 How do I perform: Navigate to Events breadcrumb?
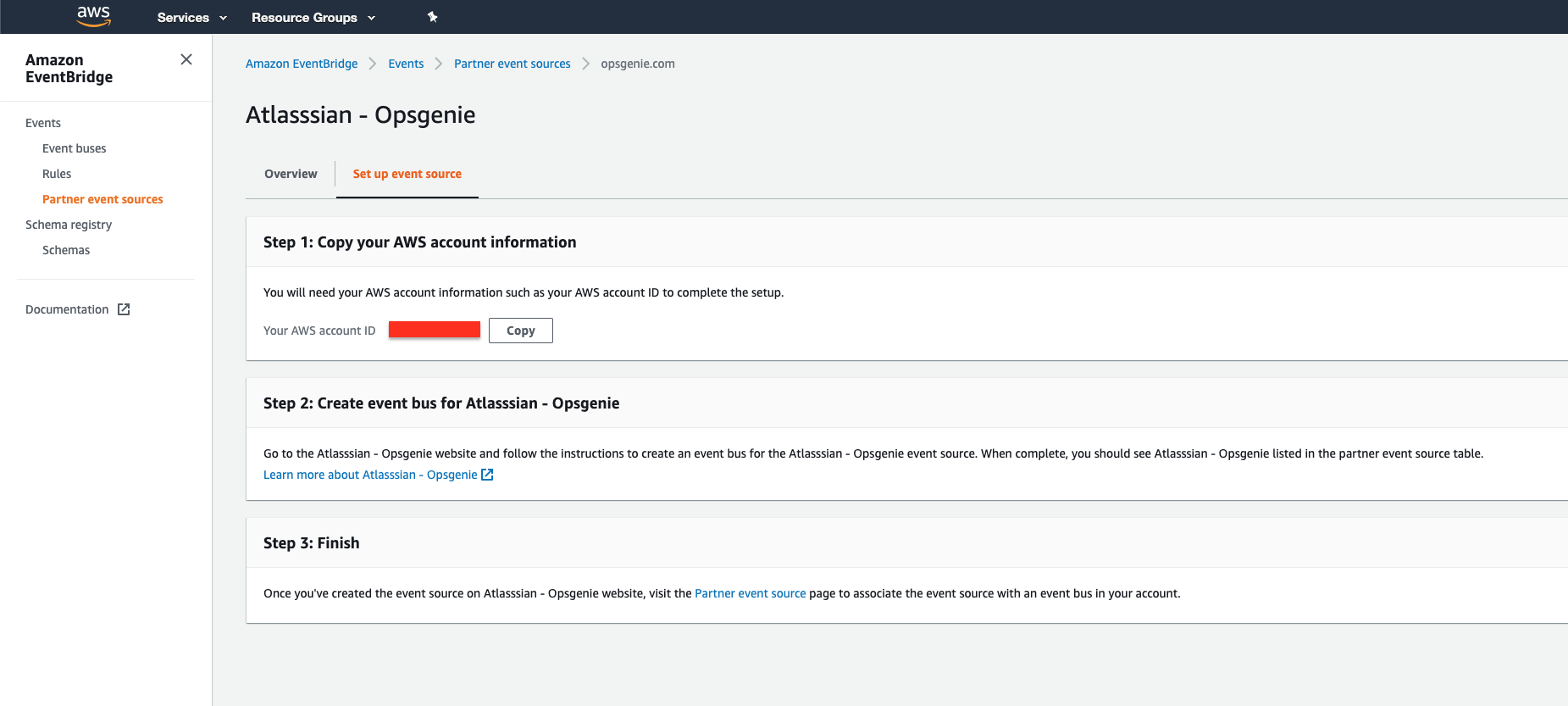(406, 64)
